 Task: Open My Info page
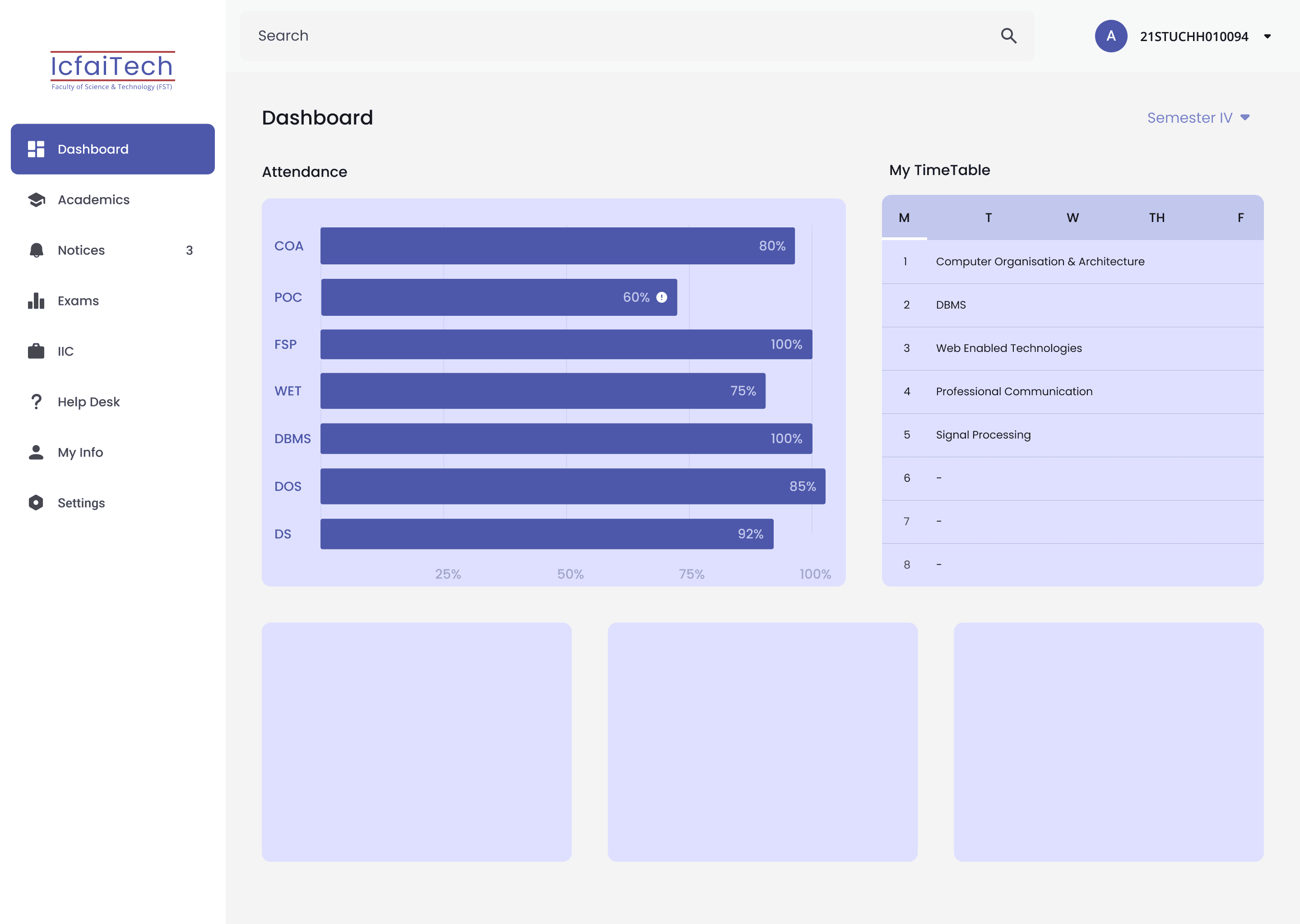pyautogui.click(x=113, y=453)
